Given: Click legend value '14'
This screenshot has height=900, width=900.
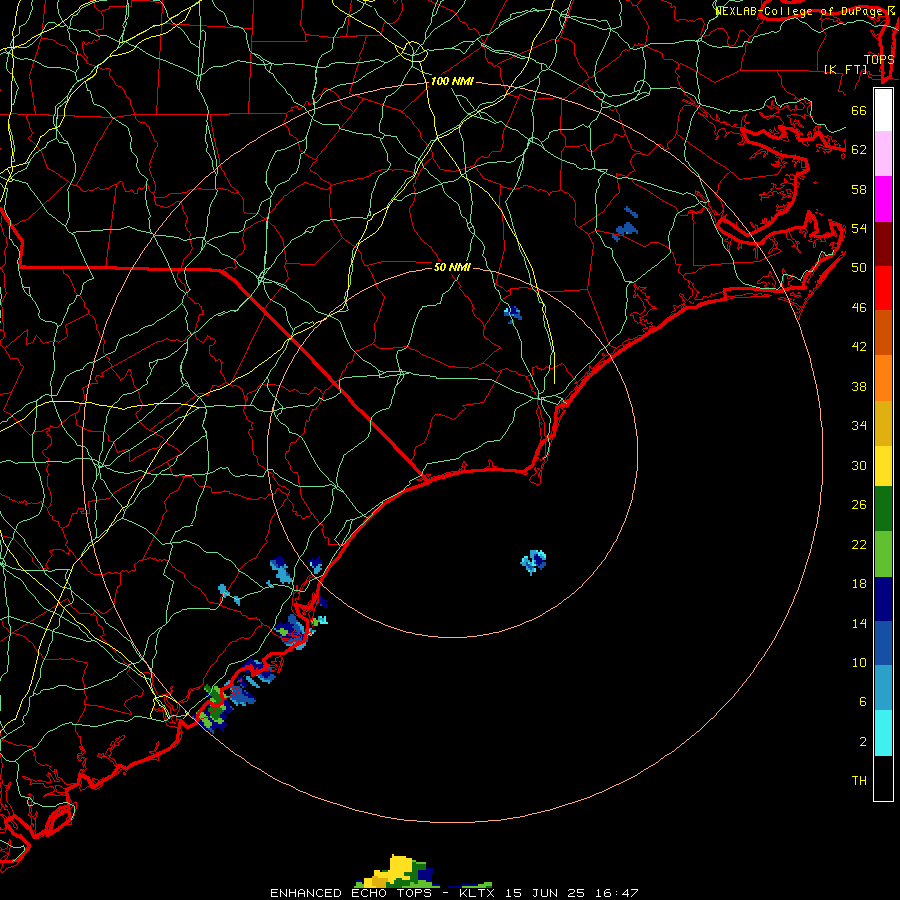Looking at the screenshot, I should pos(859,623).
